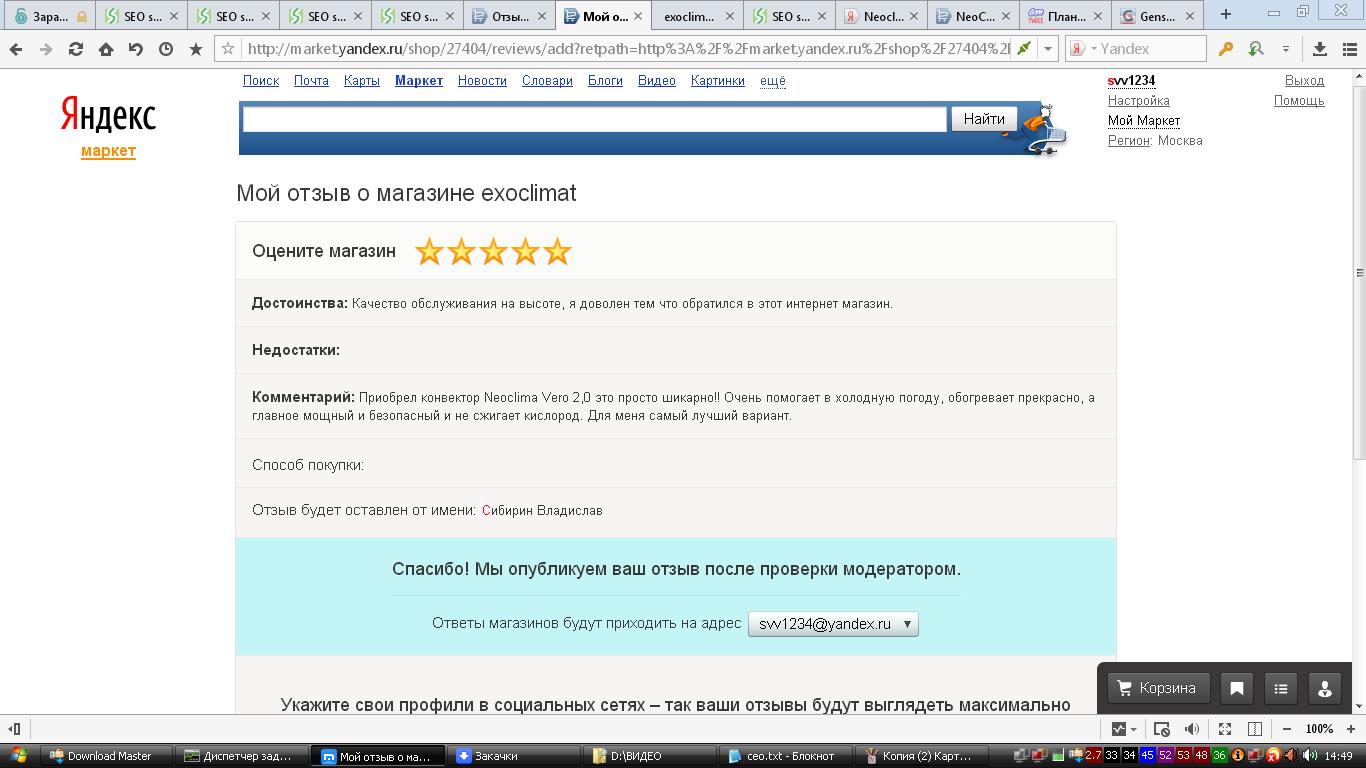Open a new tab with plus button
The height and width of the screenshot is (768, 1366).
[x=1225, y=15]
